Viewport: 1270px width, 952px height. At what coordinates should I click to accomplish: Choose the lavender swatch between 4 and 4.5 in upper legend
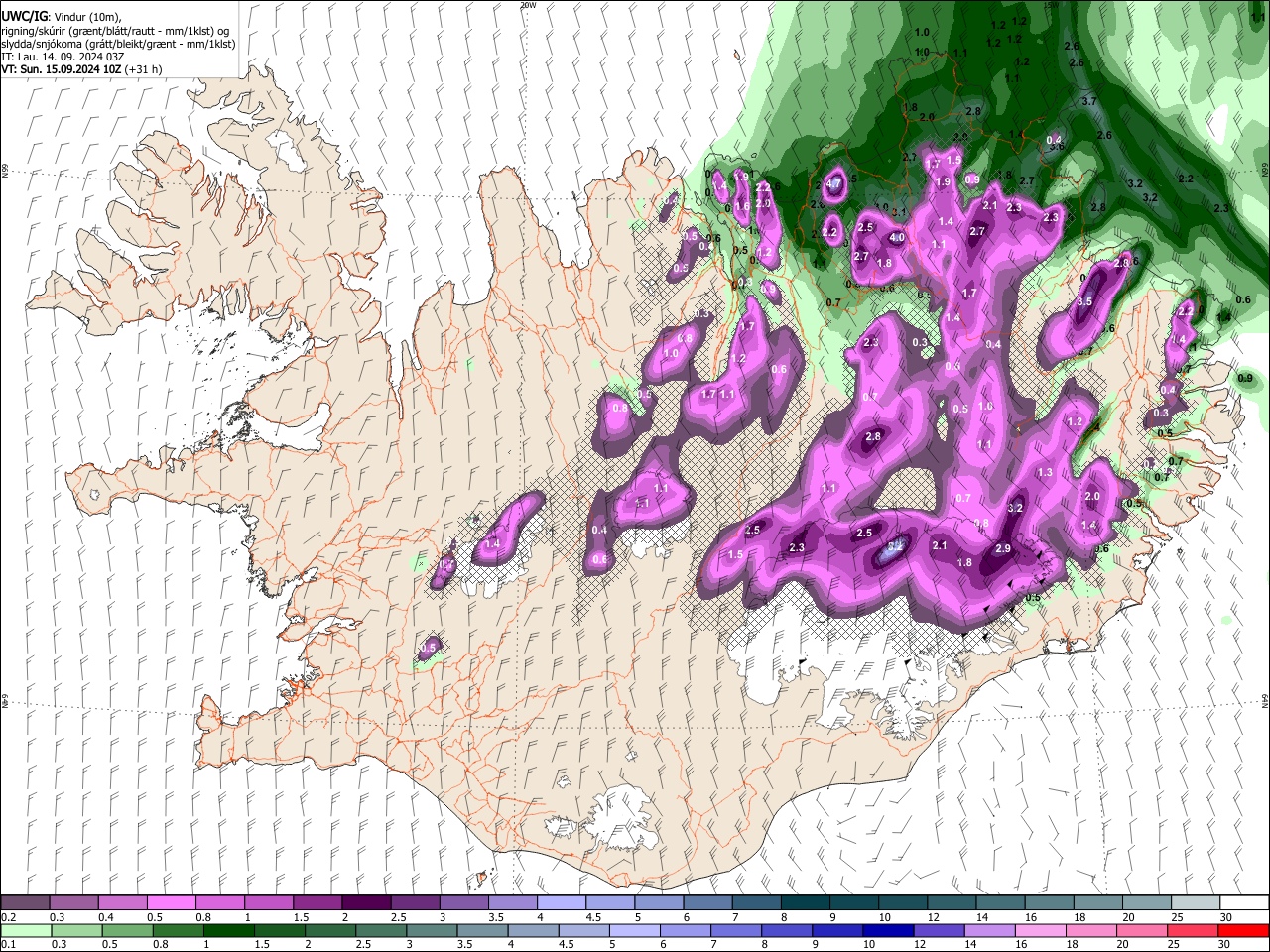(x=562, y=903)
